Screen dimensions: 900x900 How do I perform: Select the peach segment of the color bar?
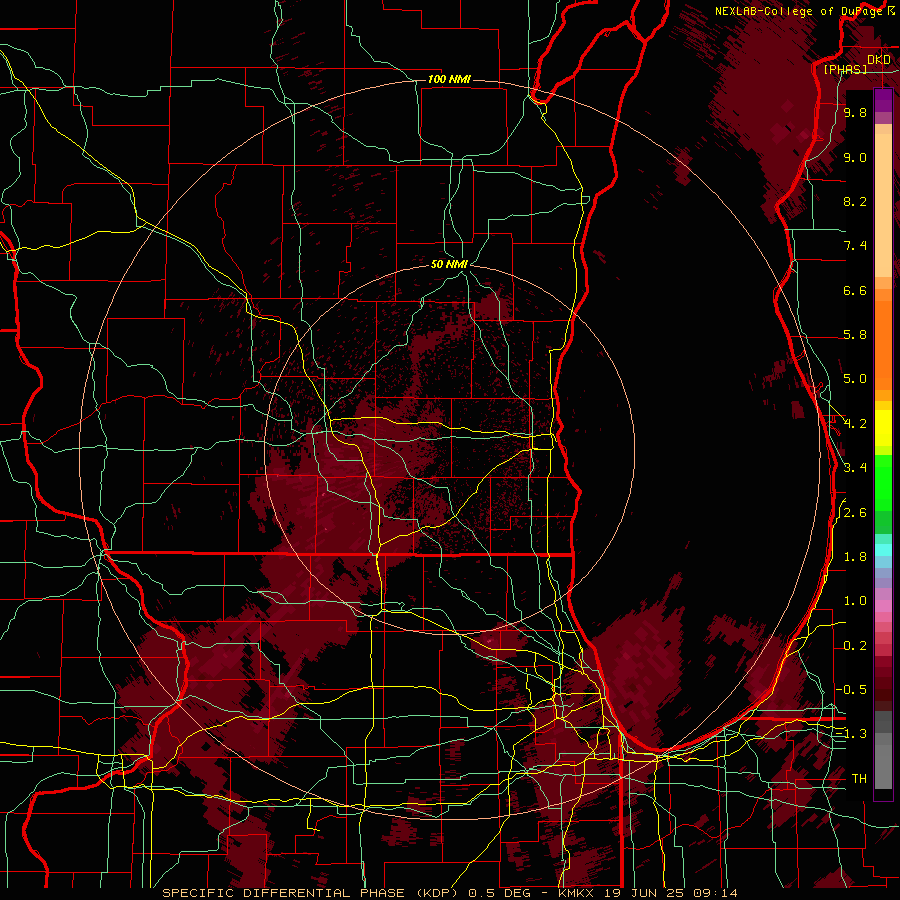pos(883,201)
